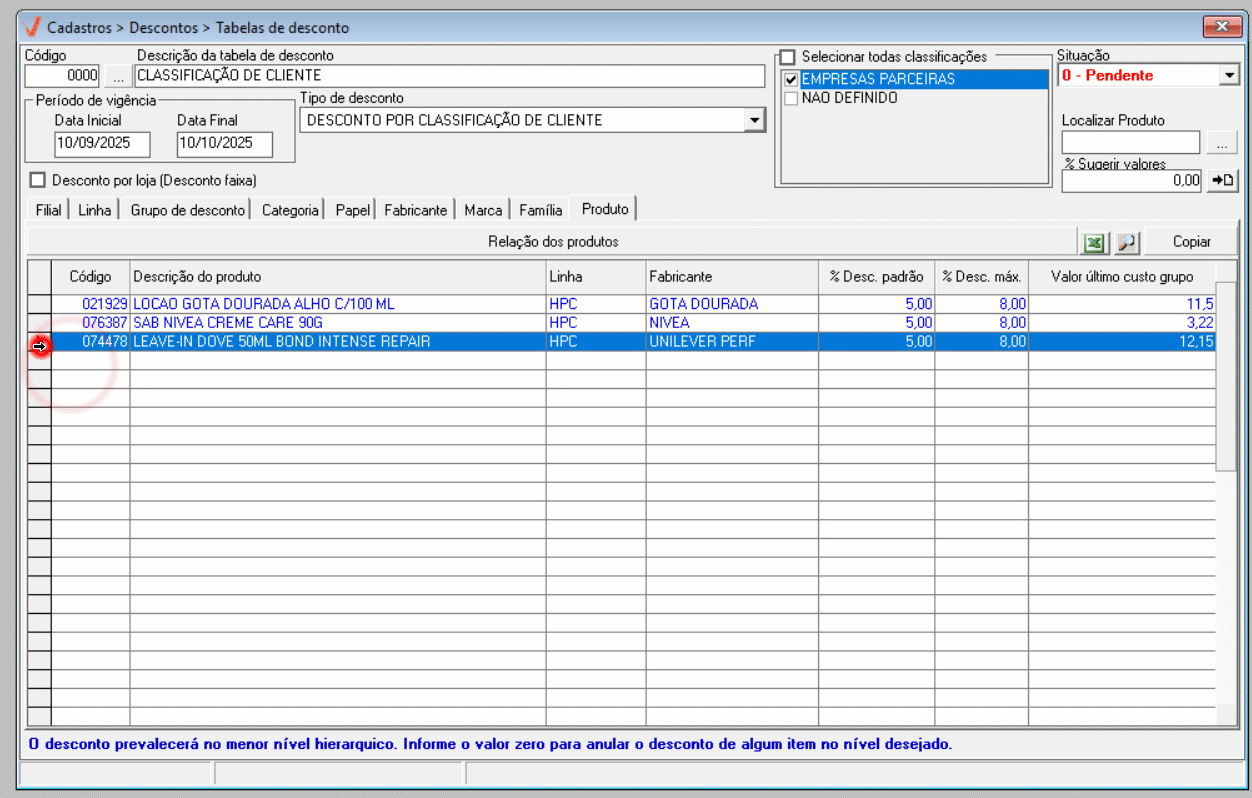Enable Desconto por loja checkbox

(x=38, y=181)
